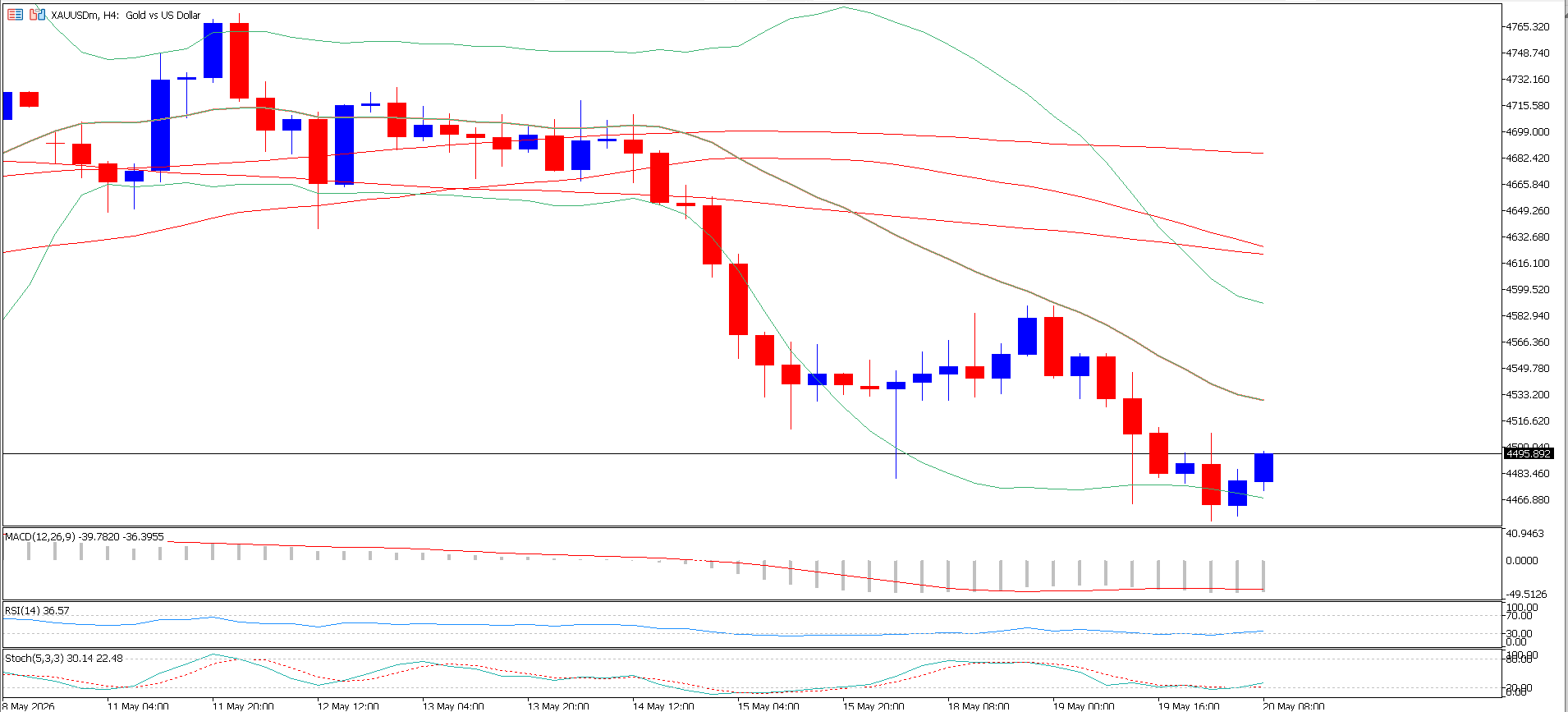The width and height of the screenshot is (1568, 712).
Task: Click the Stoch(5,3,3) indicator label
Action: click(64, 658)
